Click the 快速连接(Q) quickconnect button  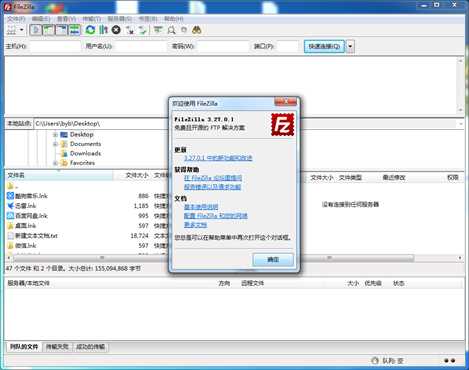324,46
